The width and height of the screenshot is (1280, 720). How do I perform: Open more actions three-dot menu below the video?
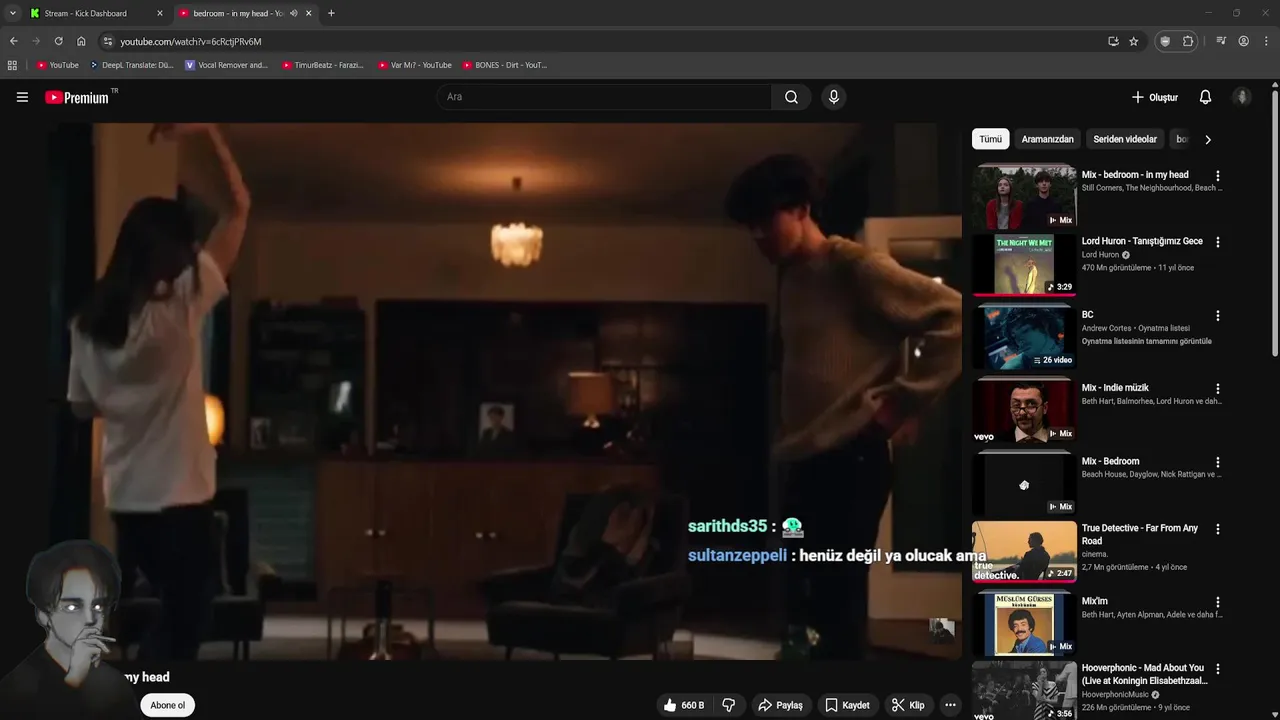click(x=950, y=705)
